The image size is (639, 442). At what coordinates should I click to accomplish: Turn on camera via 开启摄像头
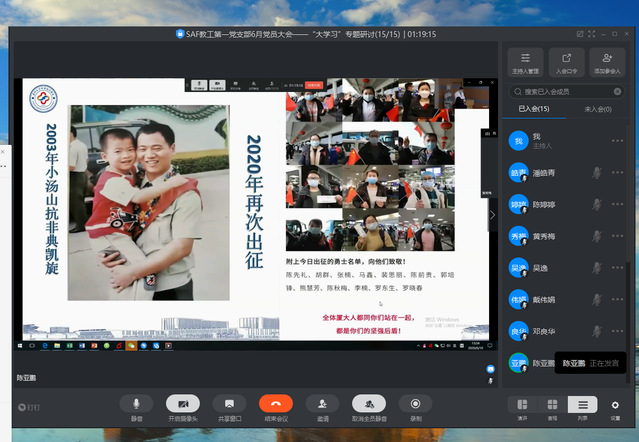[x=183, y=404]
